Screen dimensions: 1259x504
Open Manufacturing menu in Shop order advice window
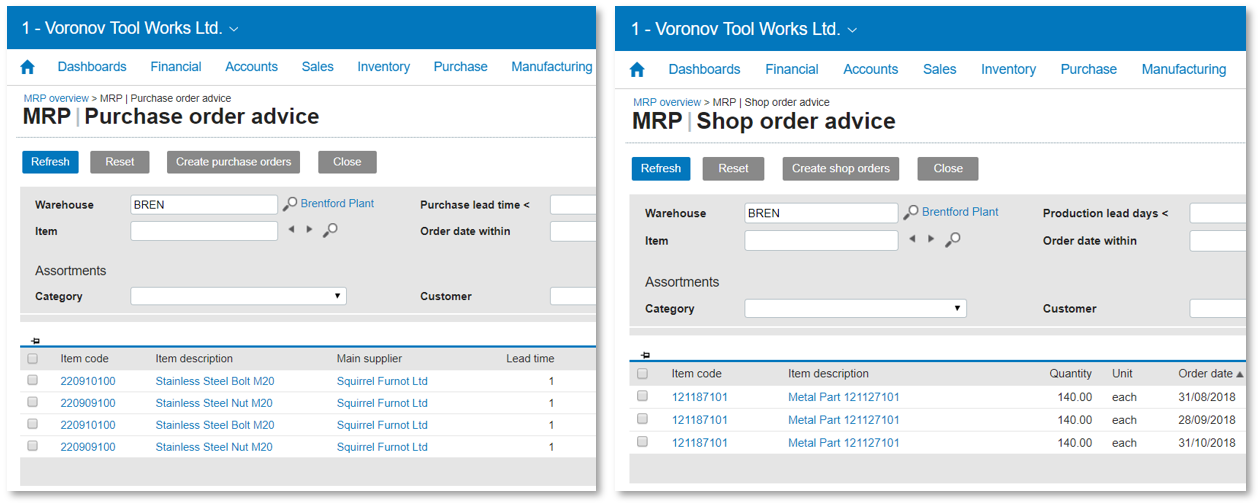click(1183, 70)
